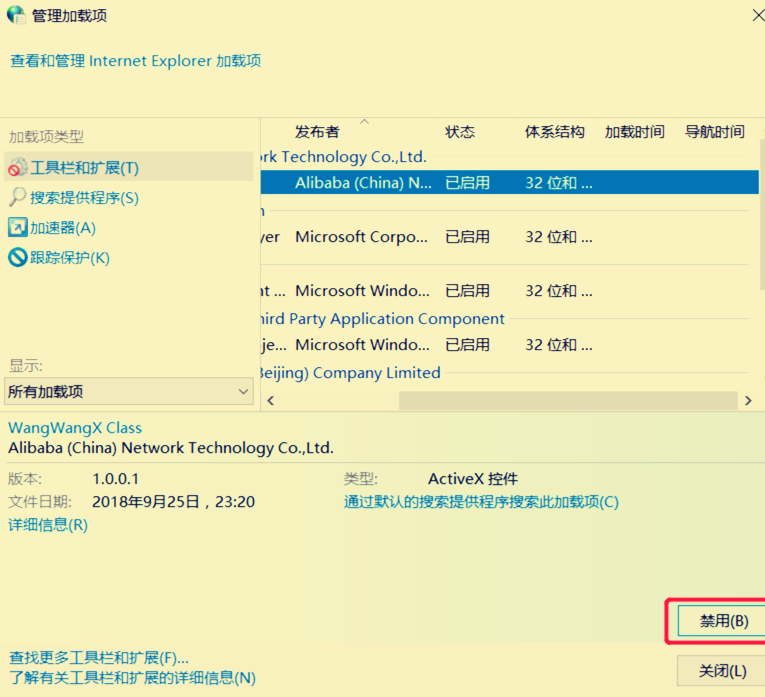The width and height of the screenshot is (765, 697).
Task: Select the Alibaba (China) N... add-on row
Action: [x=509, y=182]
